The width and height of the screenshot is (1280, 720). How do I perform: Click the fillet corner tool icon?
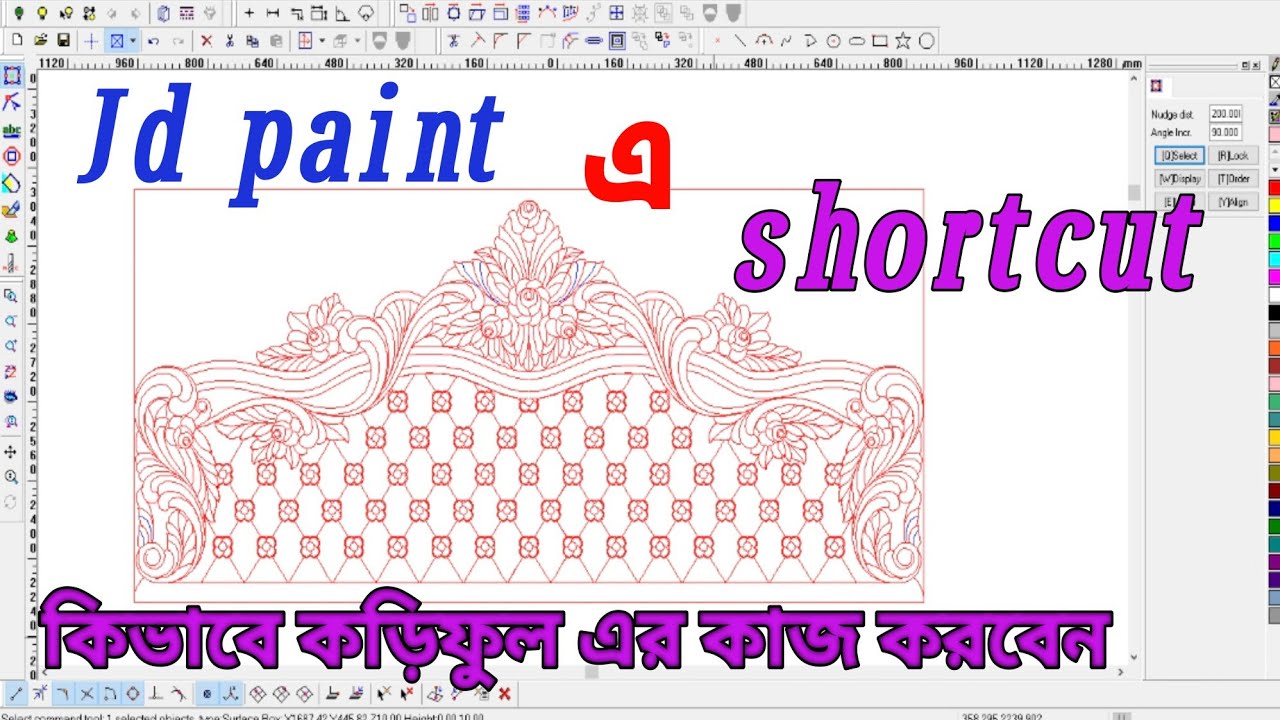click(500, 41)
